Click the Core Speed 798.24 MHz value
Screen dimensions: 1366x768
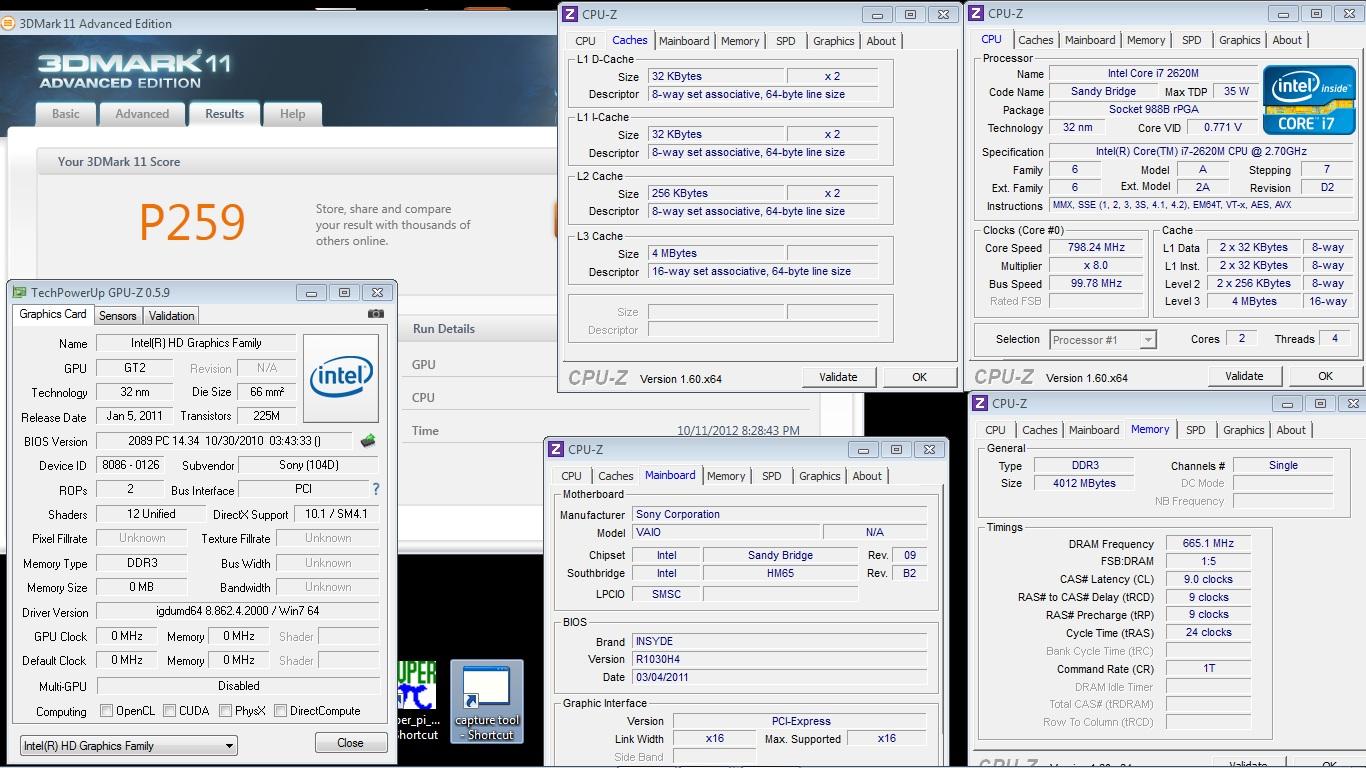click(x=1096, y=247)
